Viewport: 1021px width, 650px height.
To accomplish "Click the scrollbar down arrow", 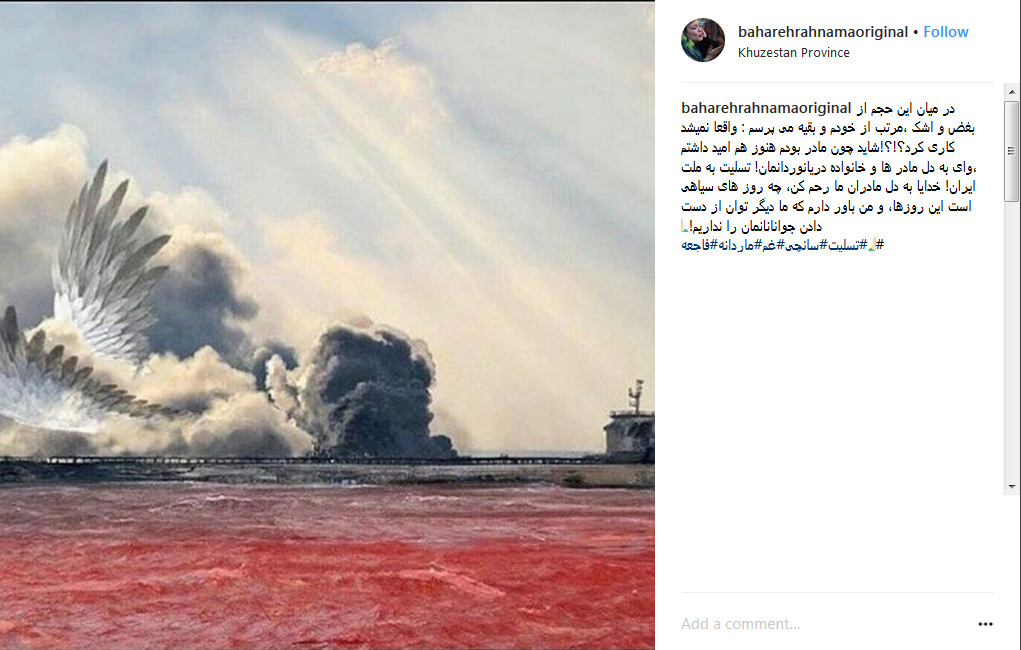I will point(1012,487).
